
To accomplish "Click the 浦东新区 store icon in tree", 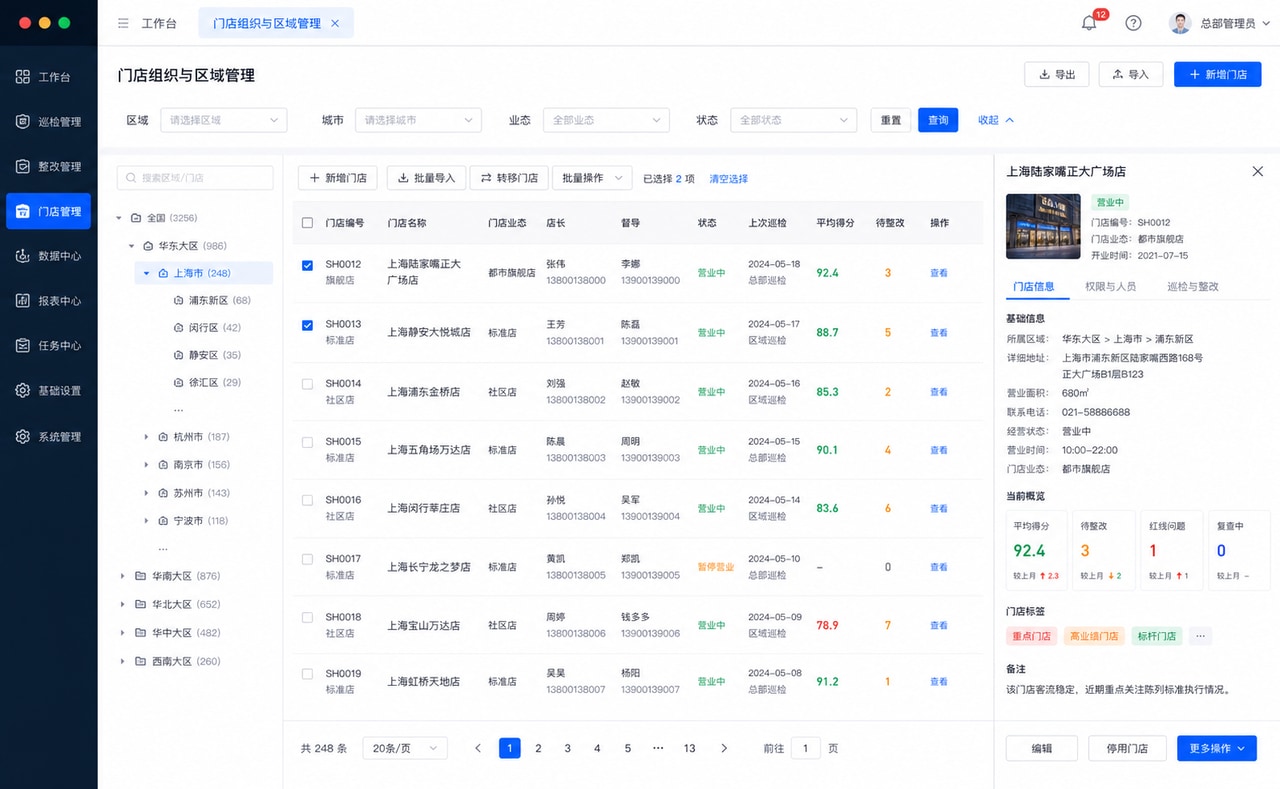I will click(x=179, y=300).
